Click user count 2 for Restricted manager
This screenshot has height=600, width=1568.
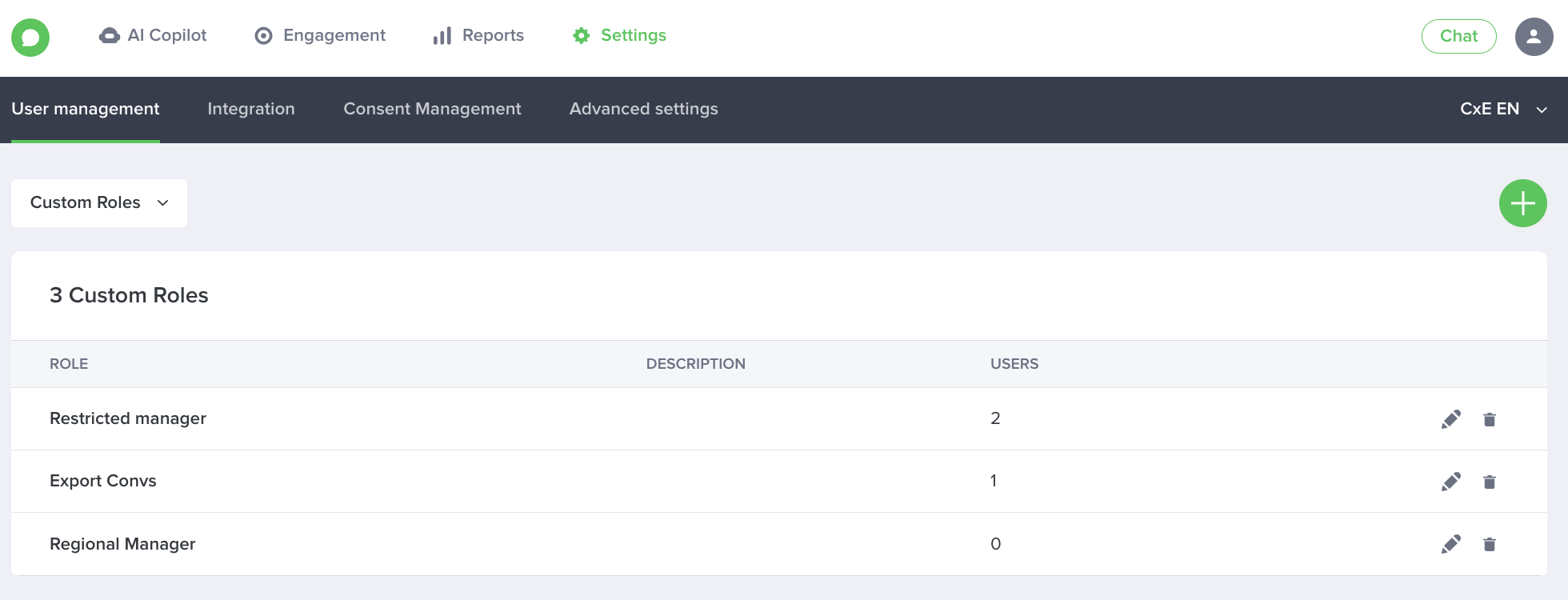[x=995, y=418]
